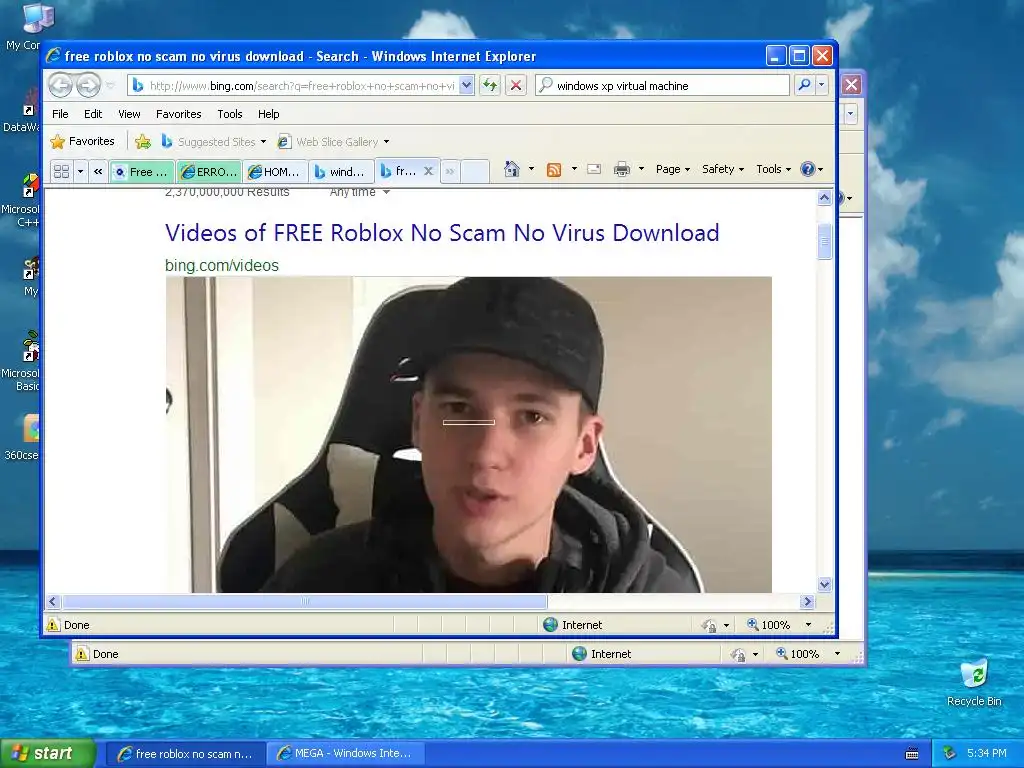This screenshot has width=1024, height=768.
Task: Switch to the 'ERRO...' tab
Action: 209,172
